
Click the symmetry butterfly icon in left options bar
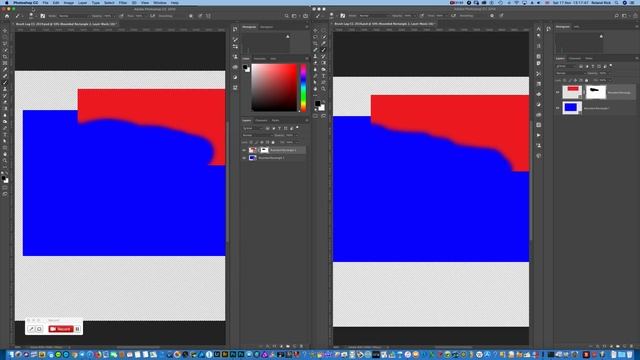coord(209,16)
